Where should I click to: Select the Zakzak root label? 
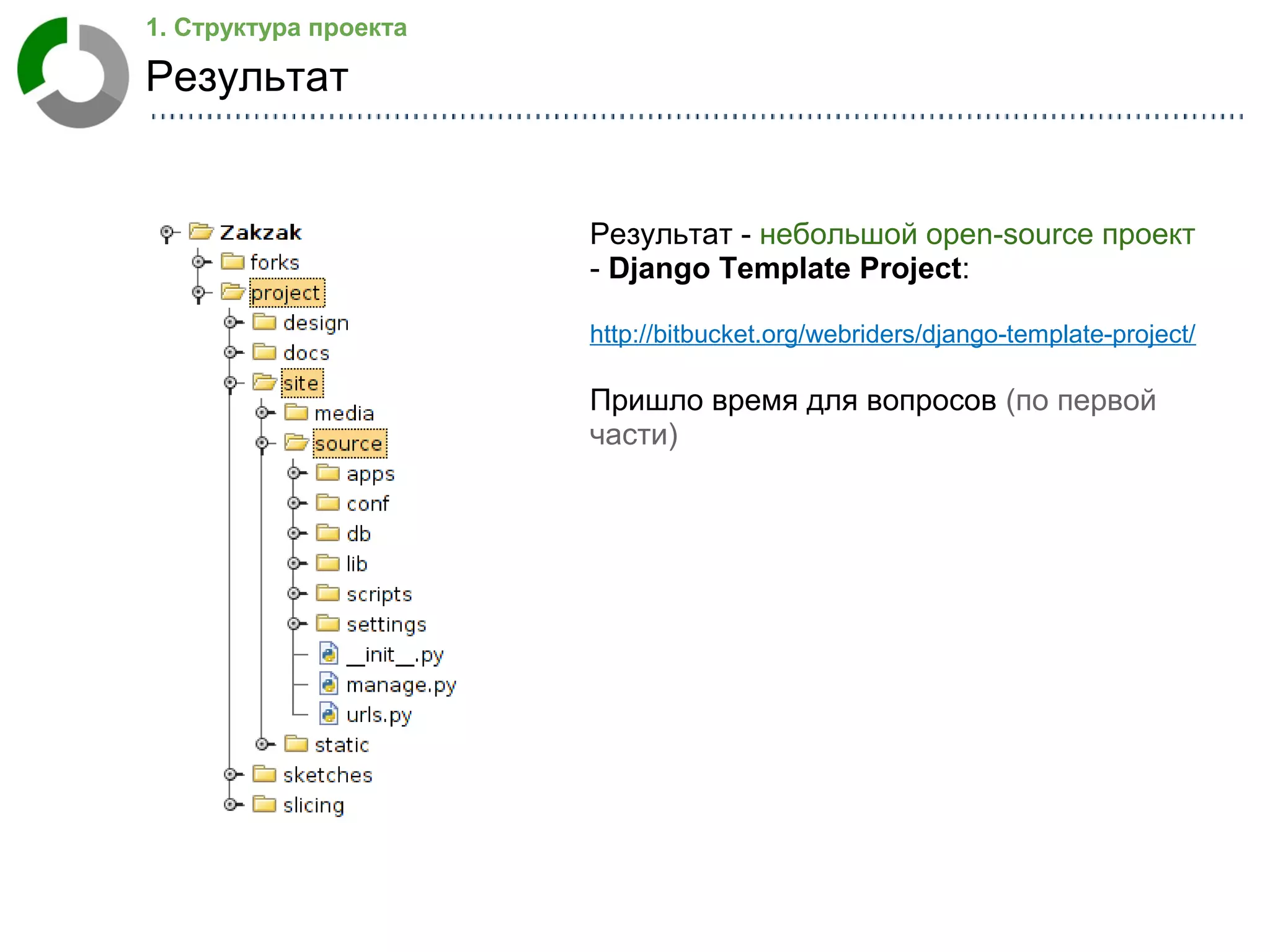click(260, 232)
